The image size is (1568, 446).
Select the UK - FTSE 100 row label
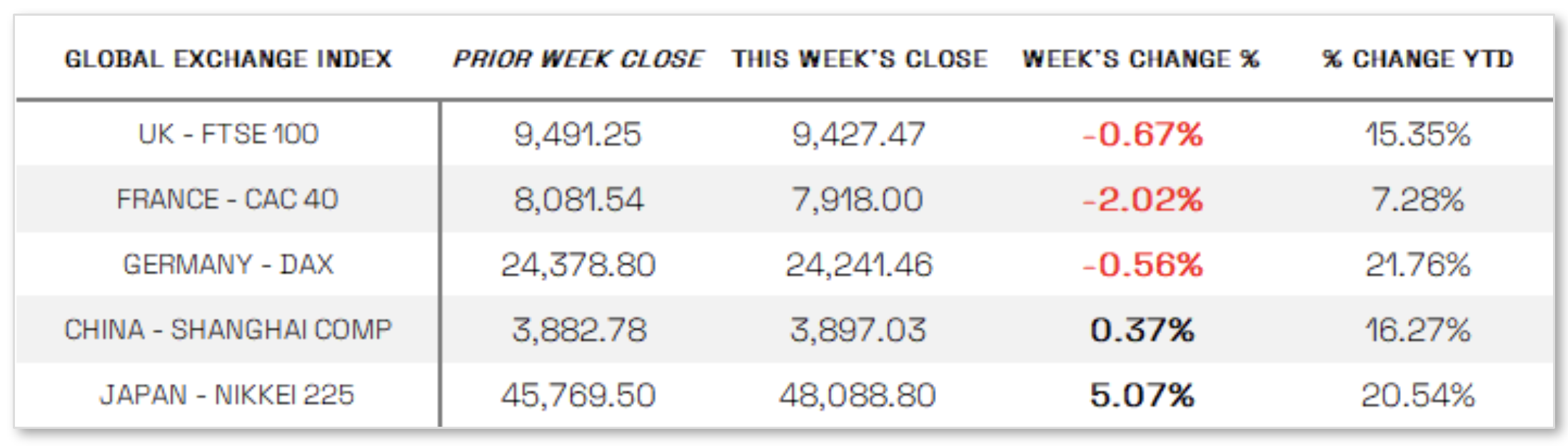(x=228, y=134)
